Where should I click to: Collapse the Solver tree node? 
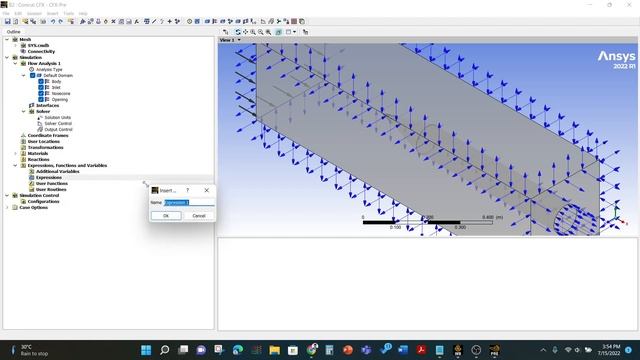pyautogui.click(x=23, y=111)
